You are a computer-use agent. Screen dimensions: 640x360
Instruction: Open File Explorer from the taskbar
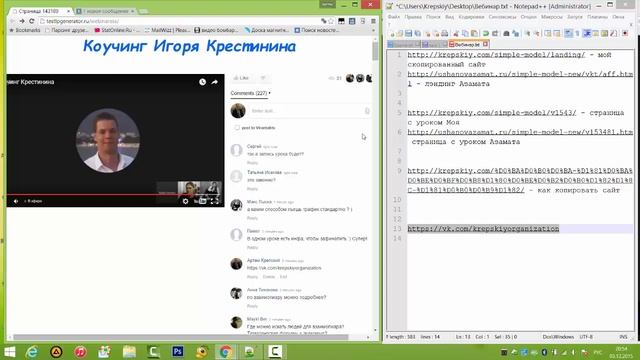coord(129,352)
